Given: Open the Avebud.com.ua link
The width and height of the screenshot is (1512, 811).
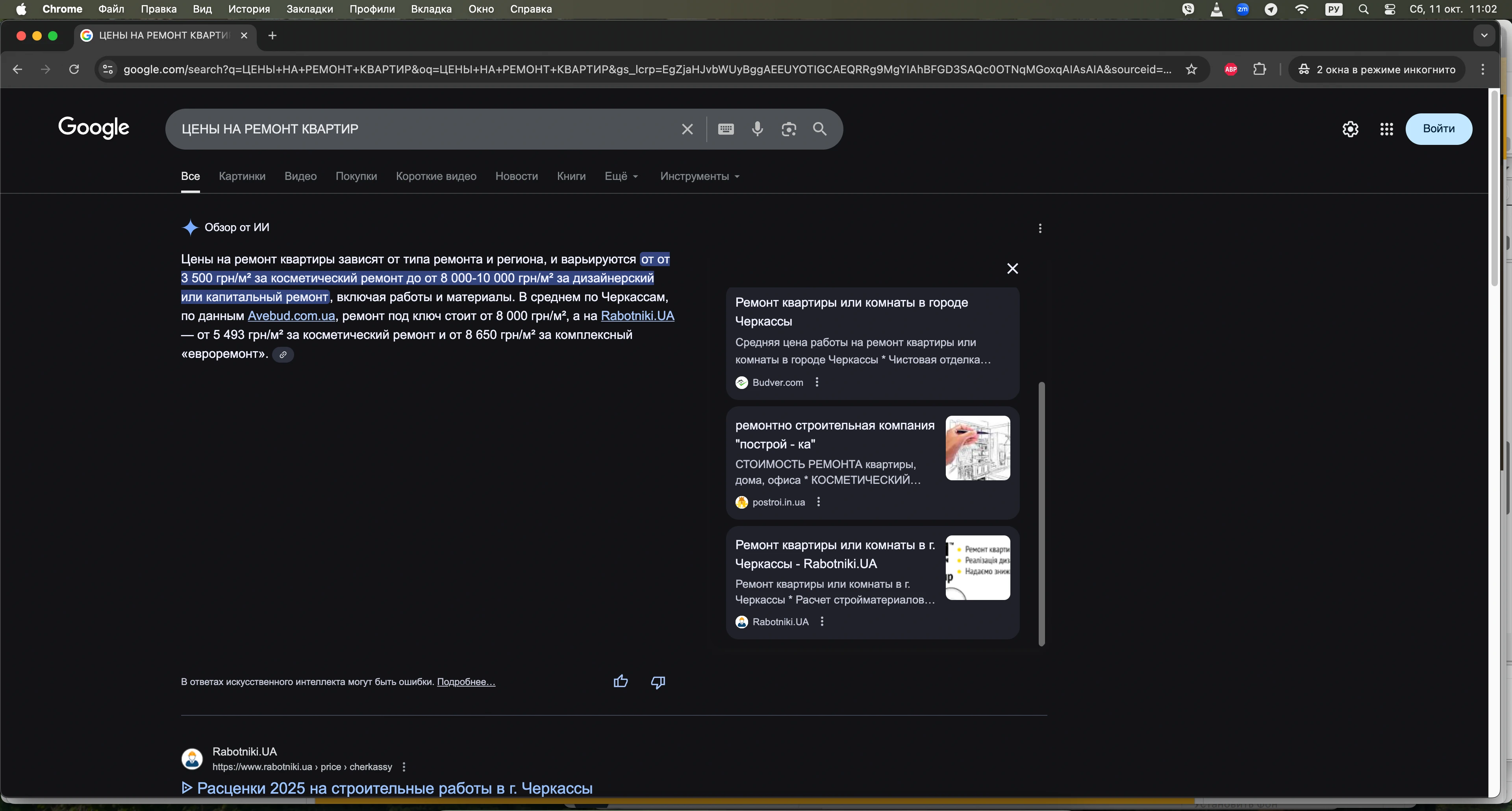Looking at the screenshot, I should pos(291,316).
